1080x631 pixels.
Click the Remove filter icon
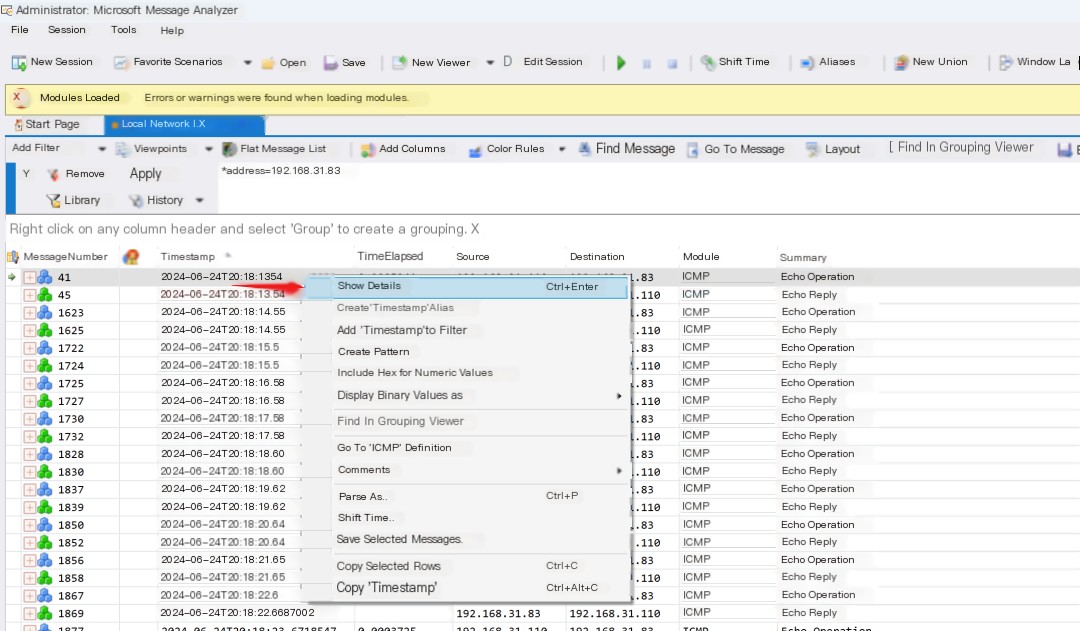coord(53,174)
